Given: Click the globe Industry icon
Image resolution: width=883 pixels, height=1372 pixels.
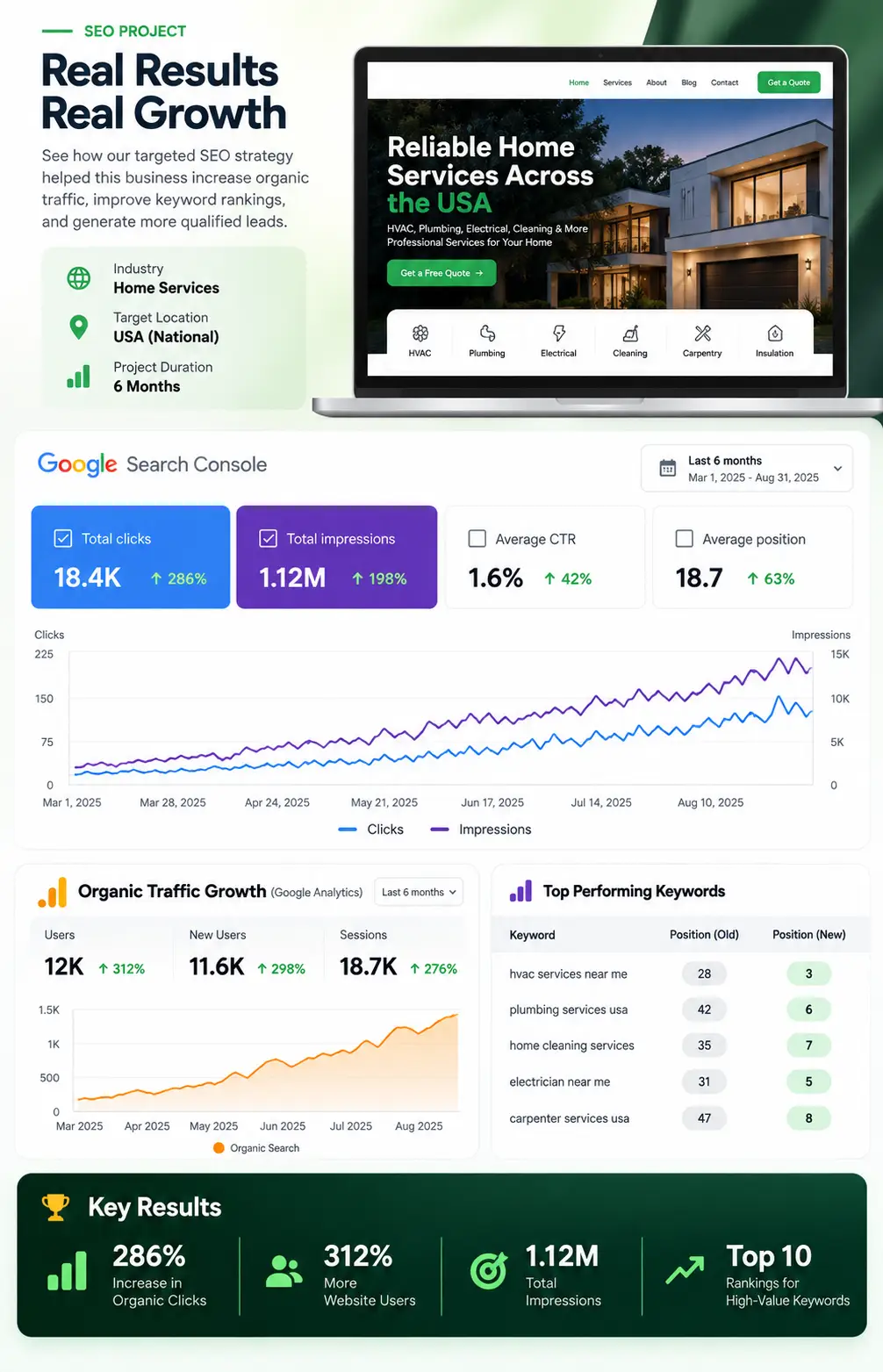Looking at the screenshot, I should [79, 278].
